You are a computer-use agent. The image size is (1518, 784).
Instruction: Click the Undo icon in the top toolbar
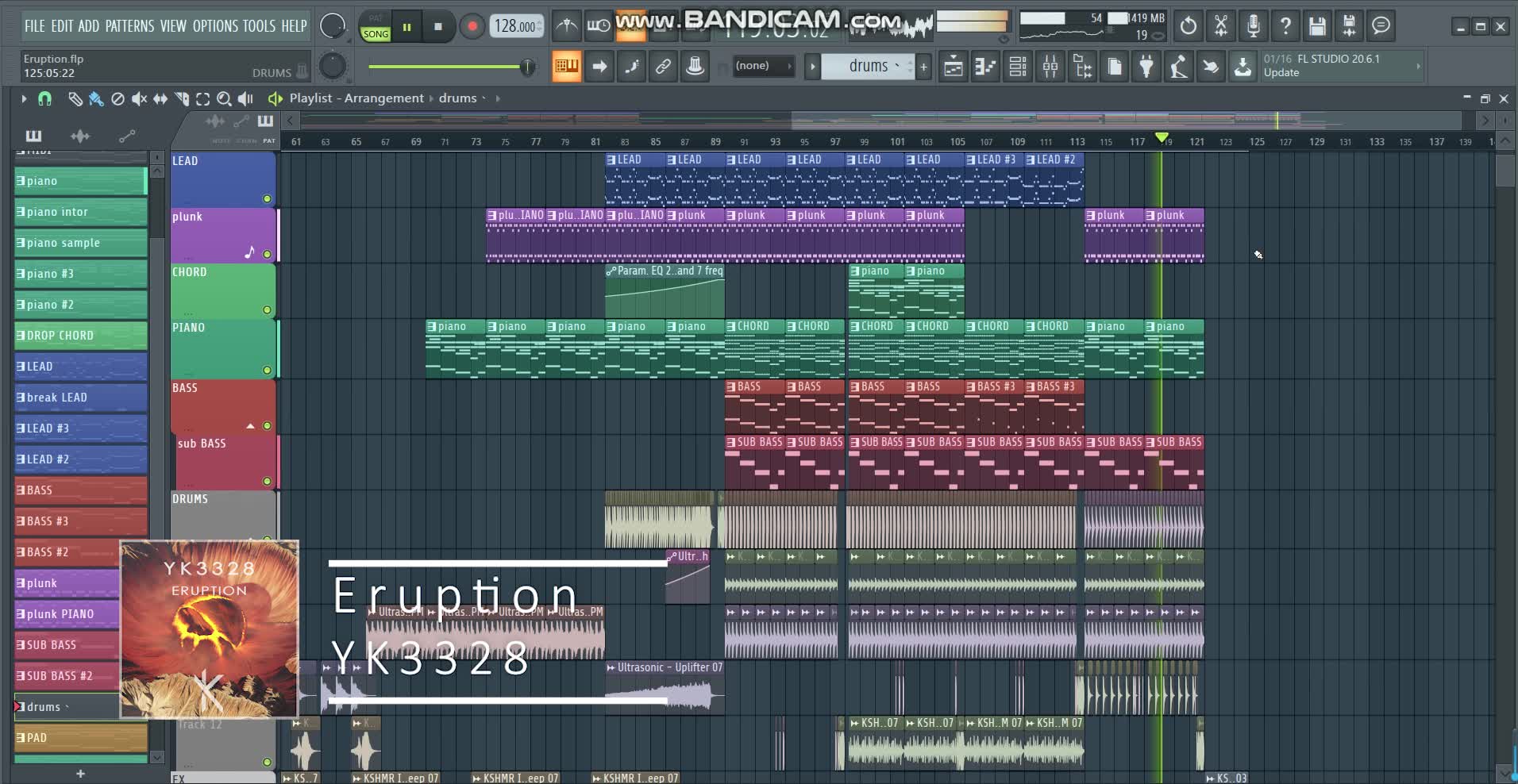pos(1189,26)
